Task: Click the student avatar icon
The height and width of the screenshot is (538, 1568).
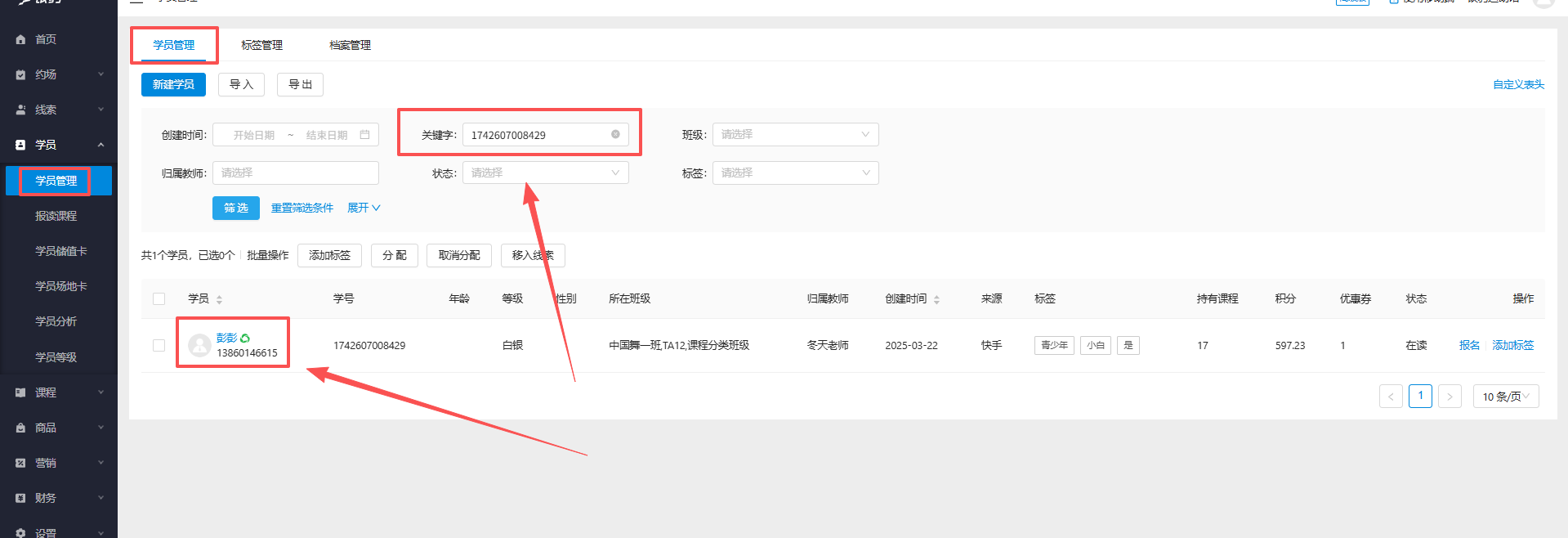Action: pos(199,345)
